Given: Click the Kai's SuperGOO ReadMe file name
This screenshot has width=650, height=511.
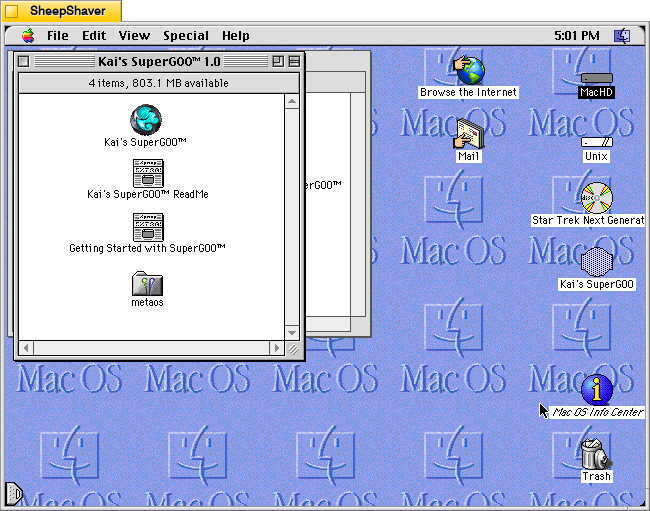Looking at the screenshot, I should [148, 194].
